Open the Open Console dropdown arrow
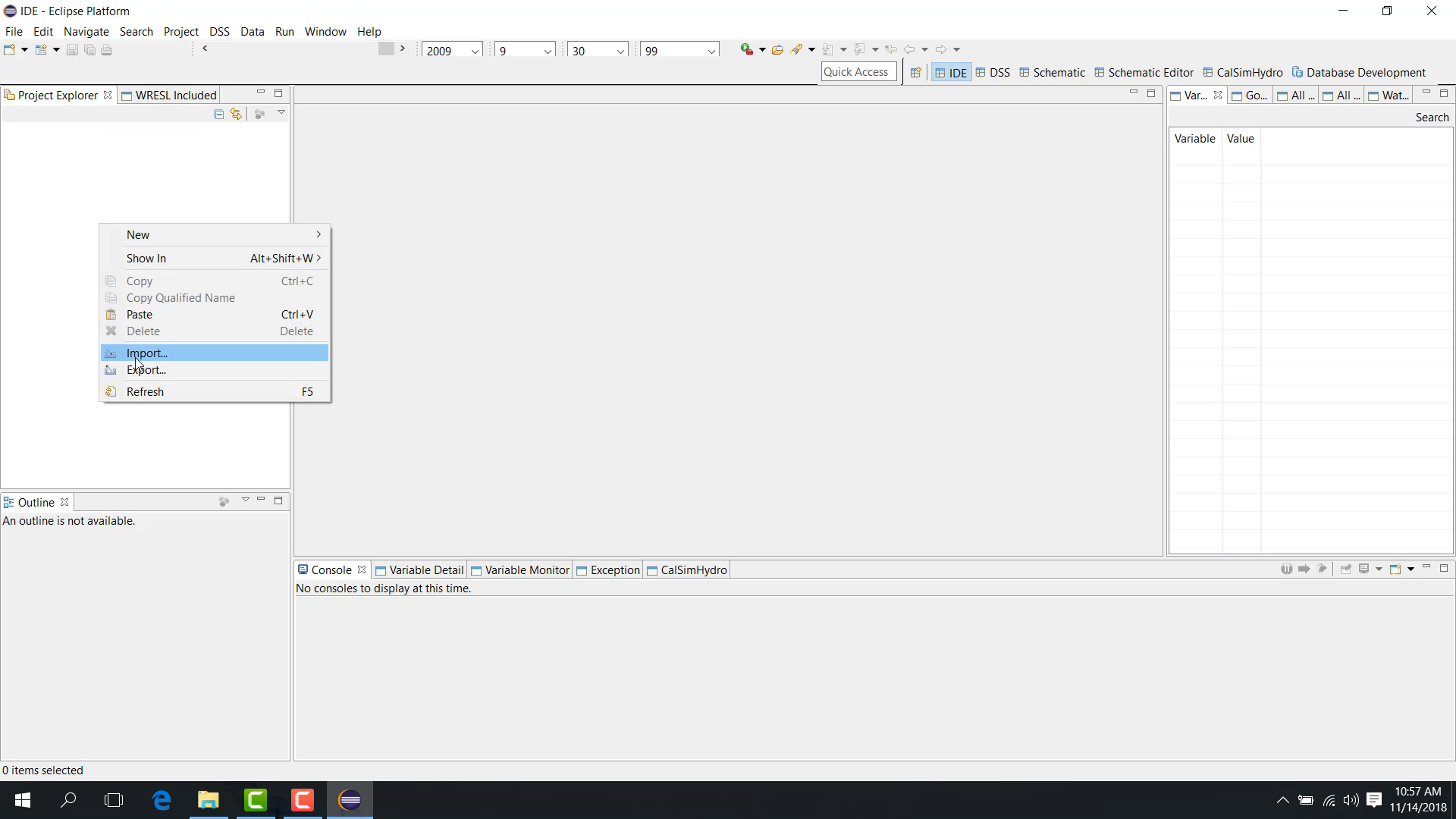 [x=1410, y=569]
